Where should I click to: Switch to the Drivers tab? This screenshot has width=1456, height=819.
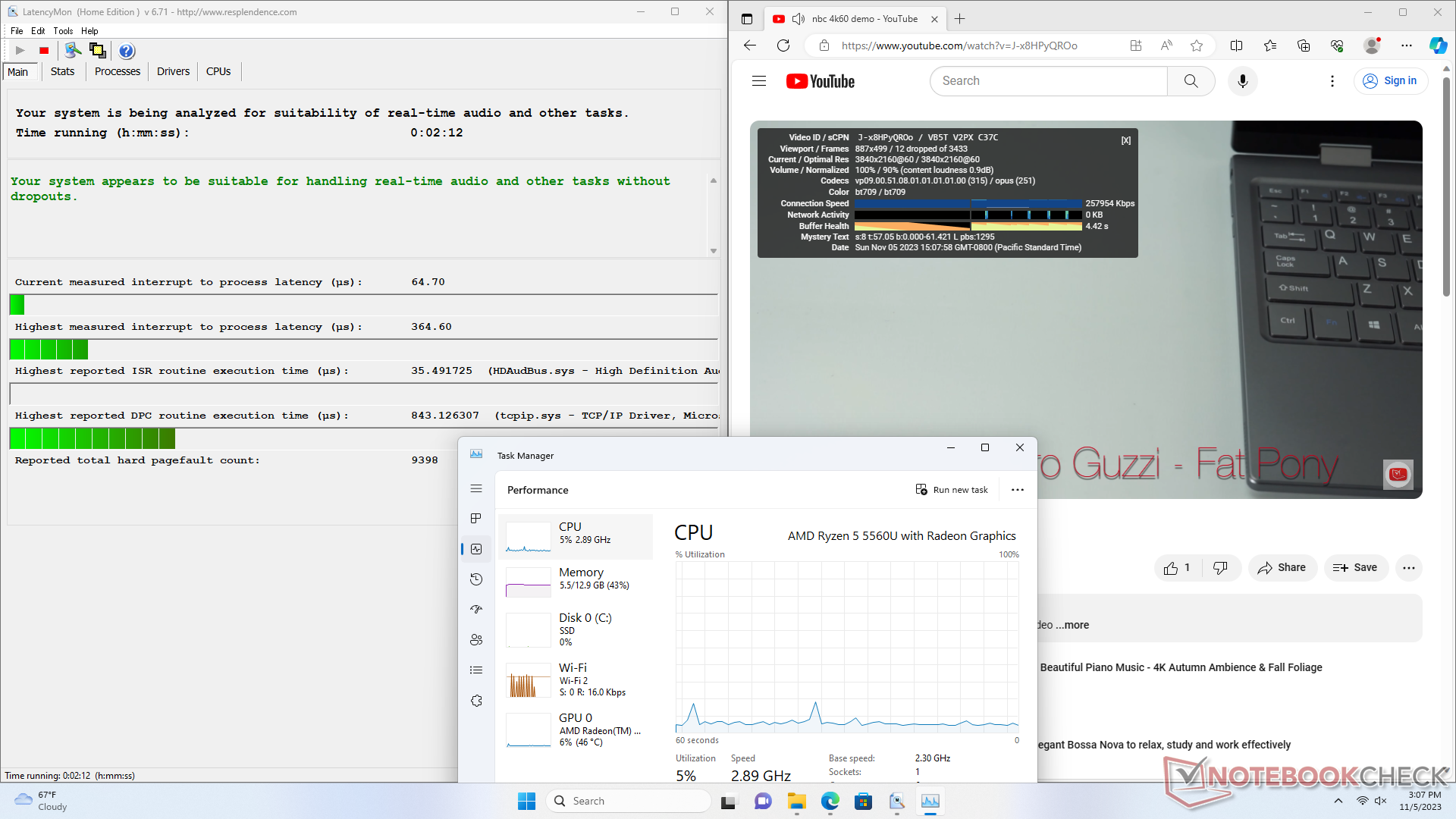173,71
